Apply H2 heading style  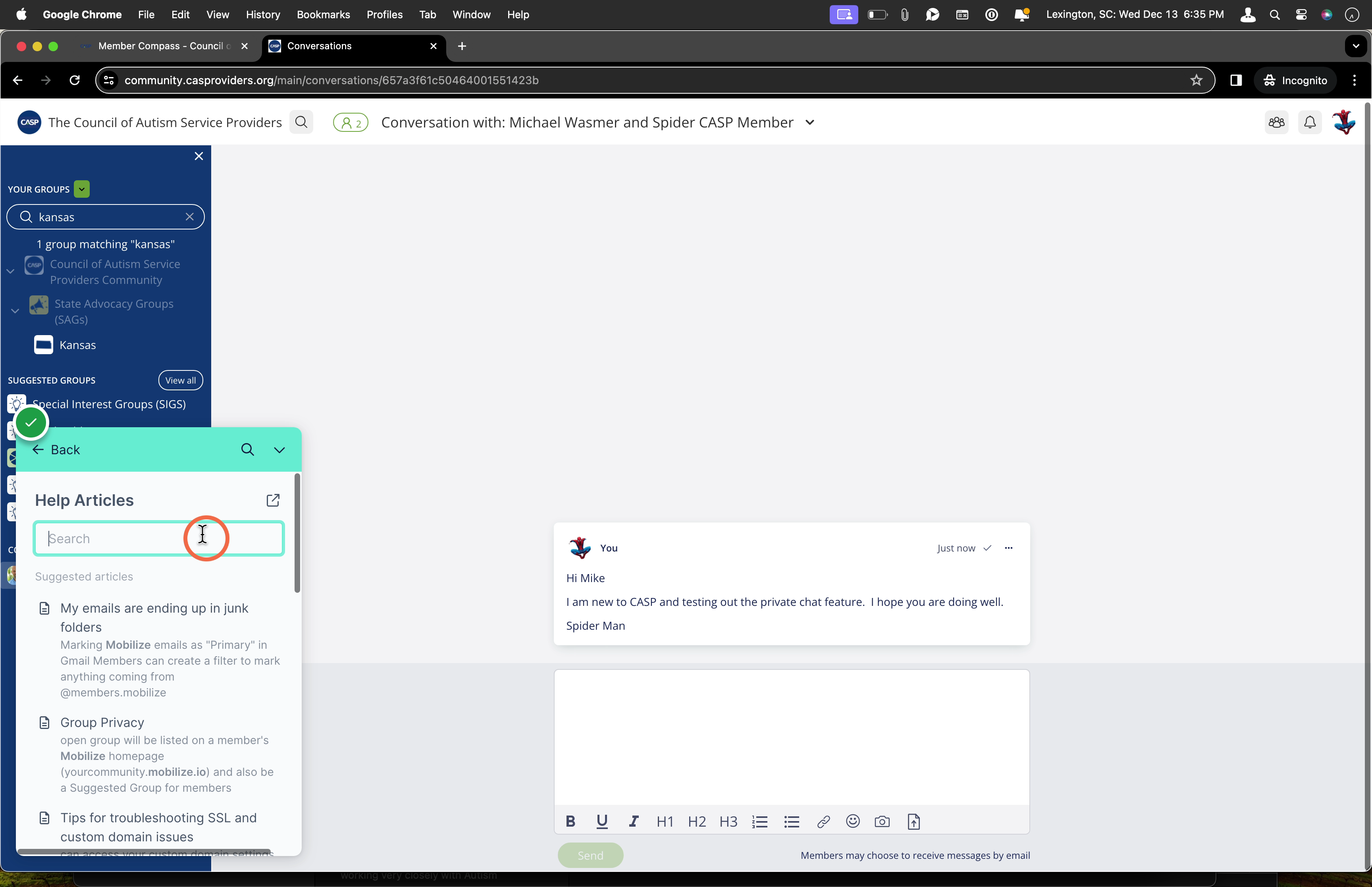point(697,821)
